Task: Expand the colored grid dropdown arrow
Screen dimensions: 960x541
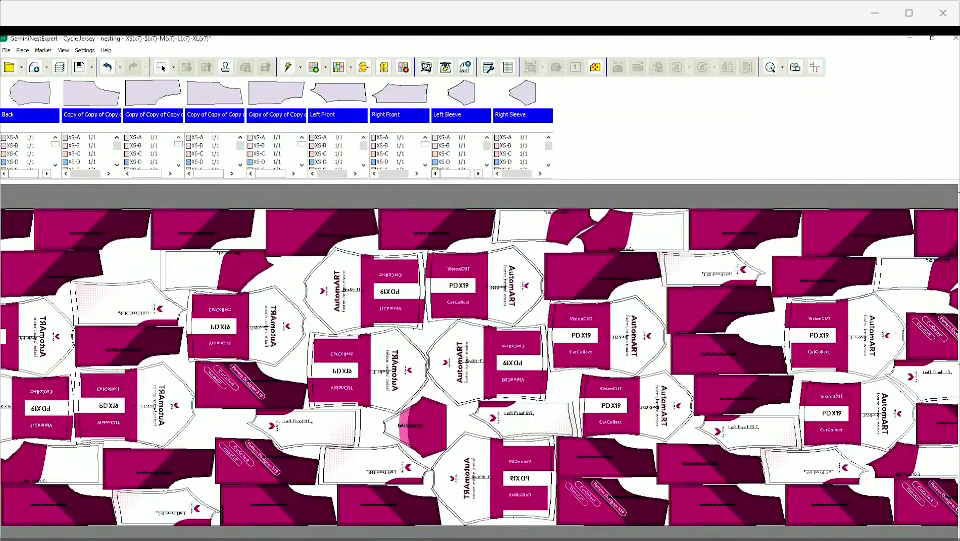Action: click(x=351, y=67)
